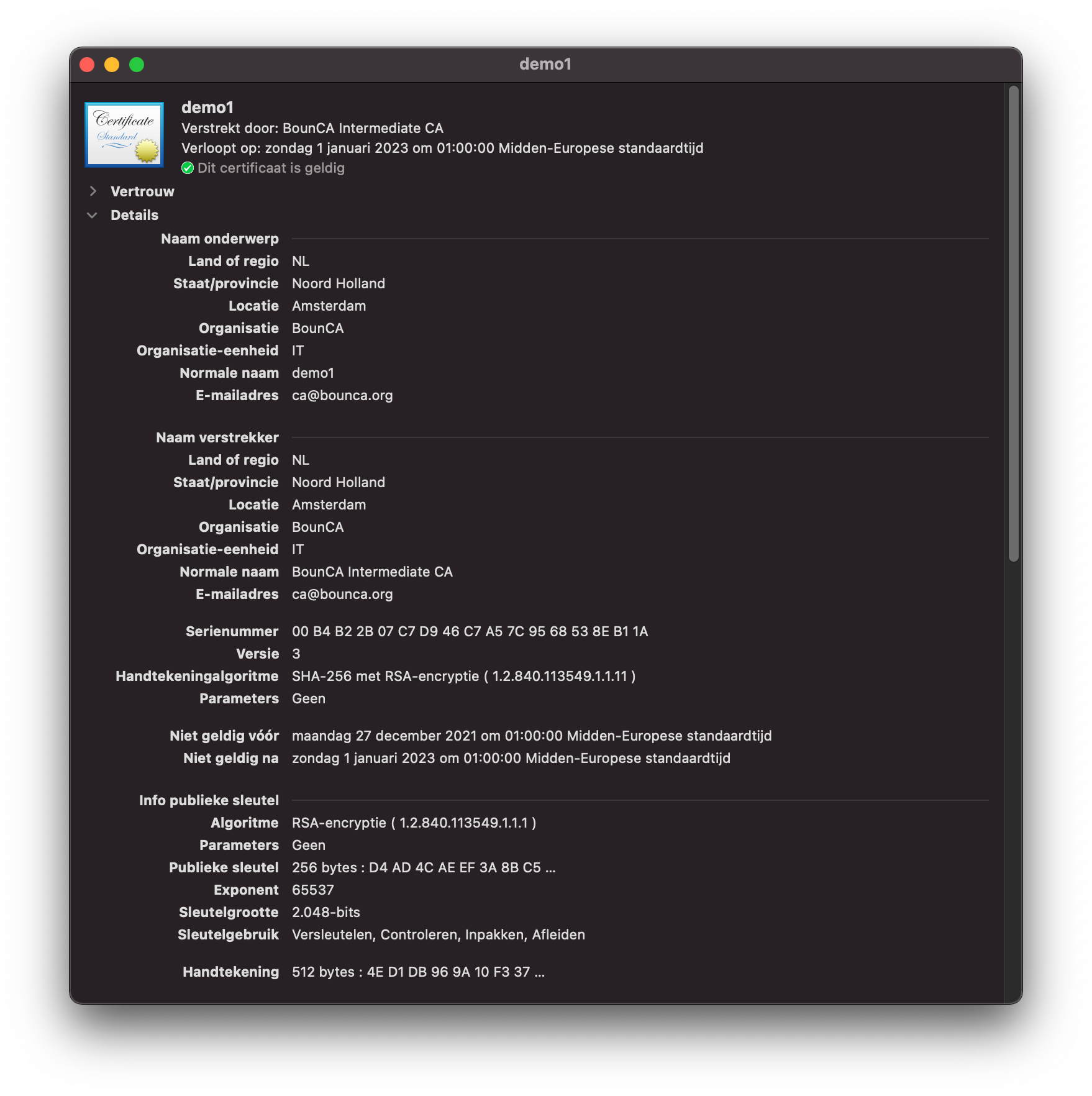
Task: Select the issuer Organisatie-eenheid value IT
Action: click(298, 550)
